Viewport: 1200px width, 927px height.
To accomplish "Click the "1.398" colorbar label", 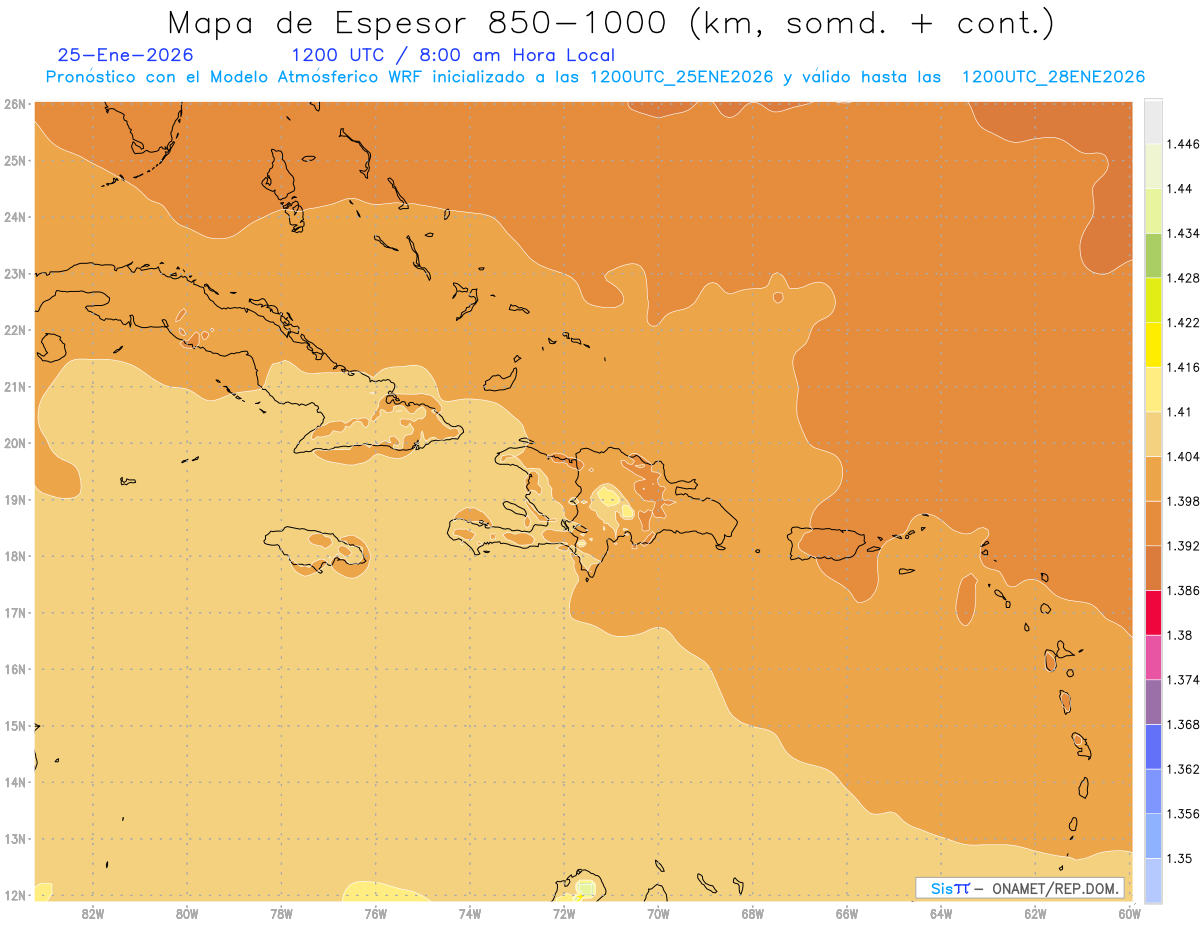I will [x=1184, y=501].
